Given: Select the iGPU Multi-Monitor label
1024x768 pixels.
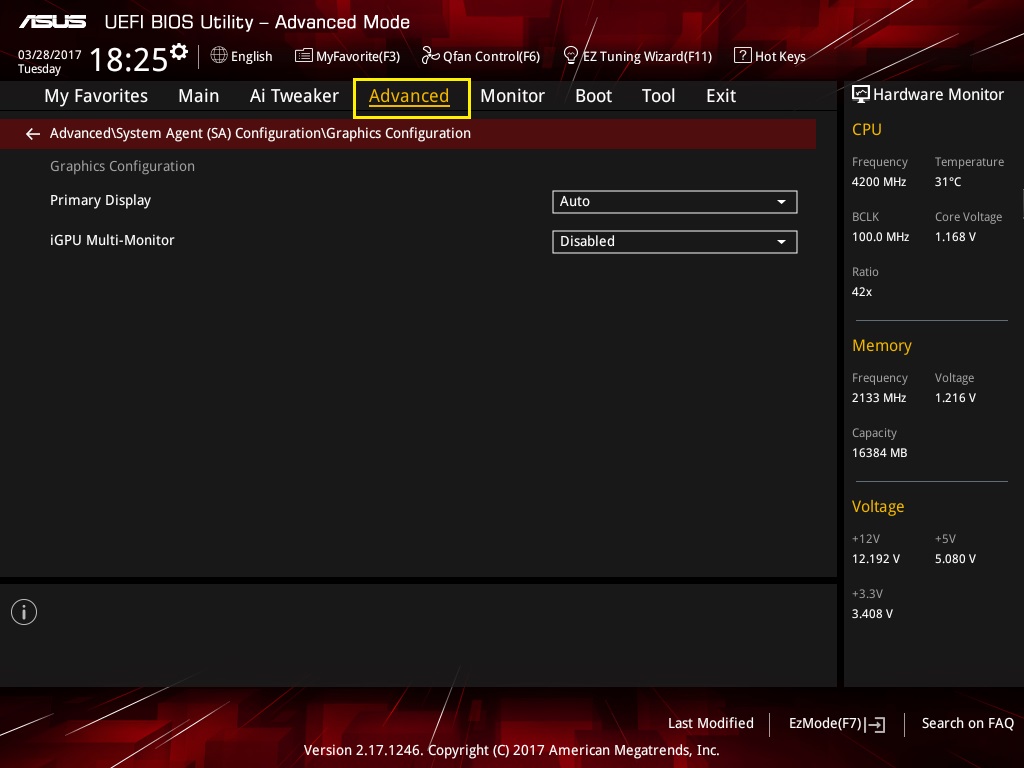Looking at the screenshot, I should pyautogui.click(x=112, y=240).
